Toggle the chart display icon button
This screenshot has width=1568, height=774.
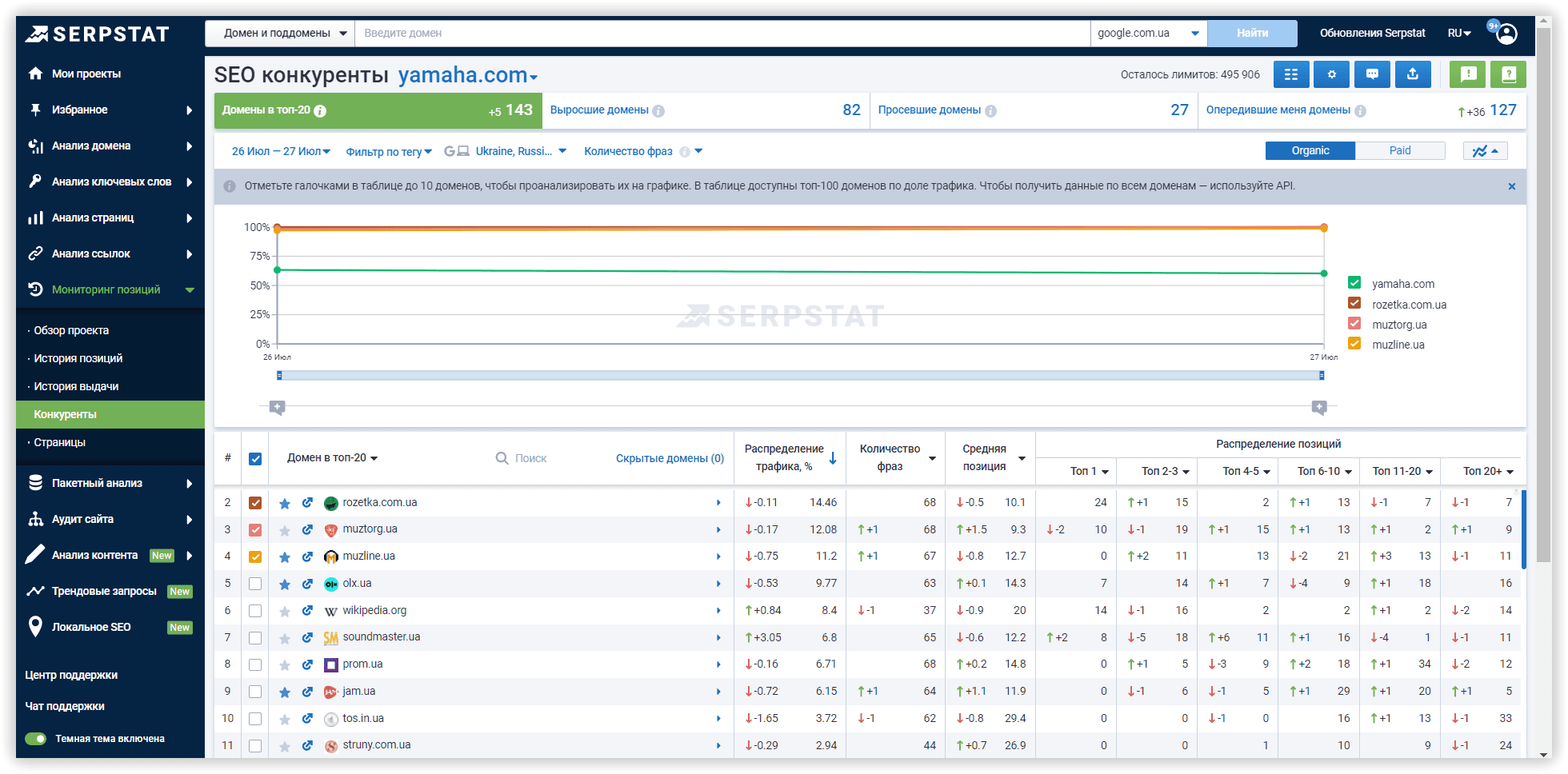[x=1485, y=151]
